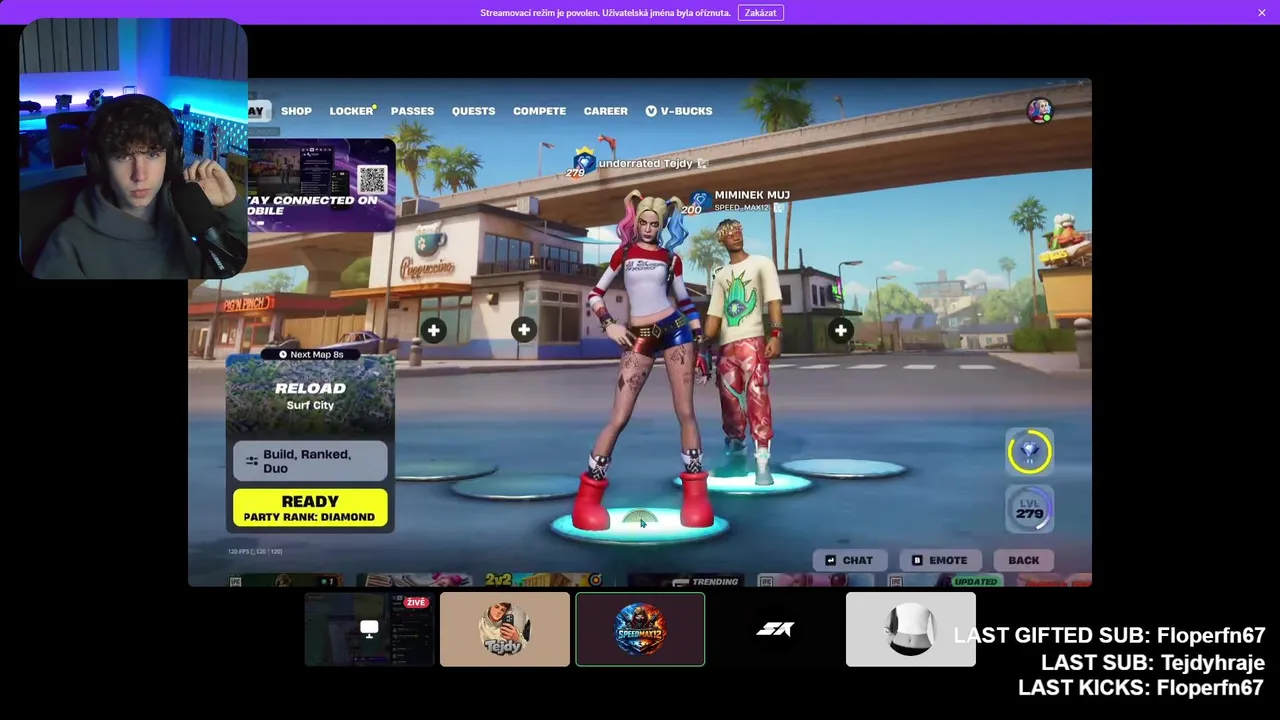
Task: Click the BACK button
Action: tap(1023, 560)
